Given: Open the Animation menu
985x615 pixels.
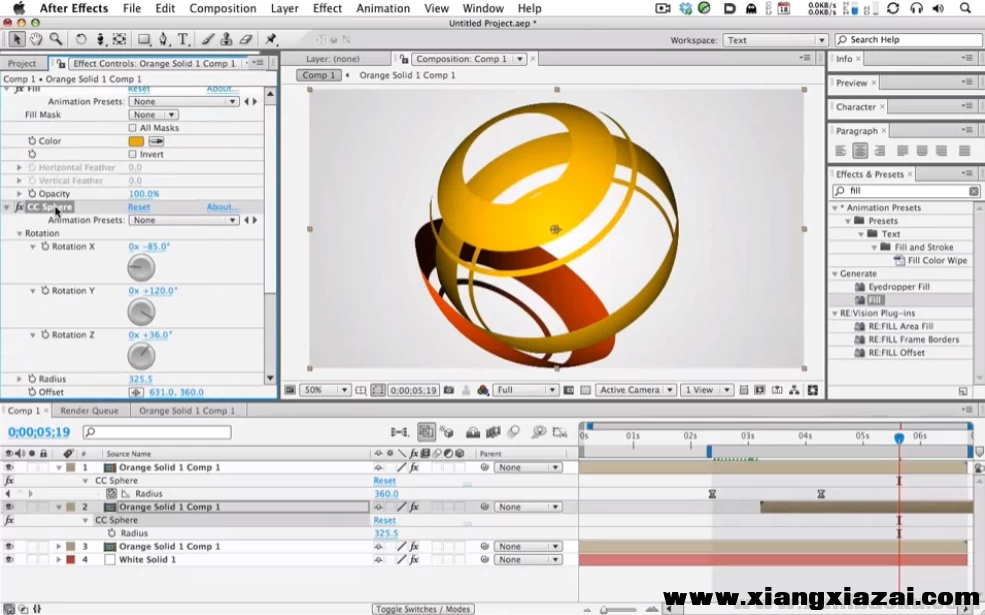Looking at the screenshot, I should coord(383,8).
